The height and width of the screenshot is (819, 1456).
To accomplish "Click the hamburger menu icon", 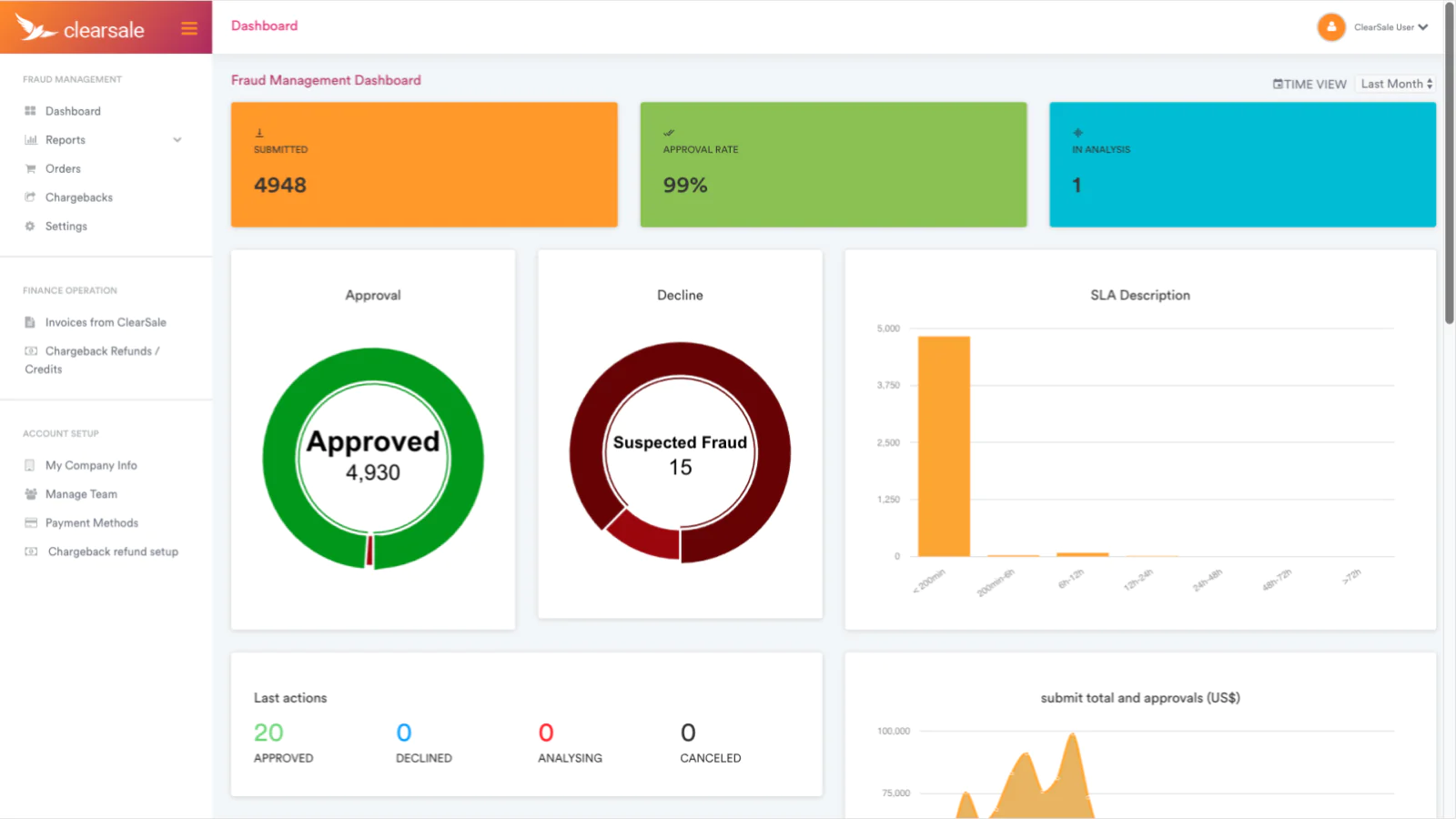I will pyautogui.click(x=189, y=28).
